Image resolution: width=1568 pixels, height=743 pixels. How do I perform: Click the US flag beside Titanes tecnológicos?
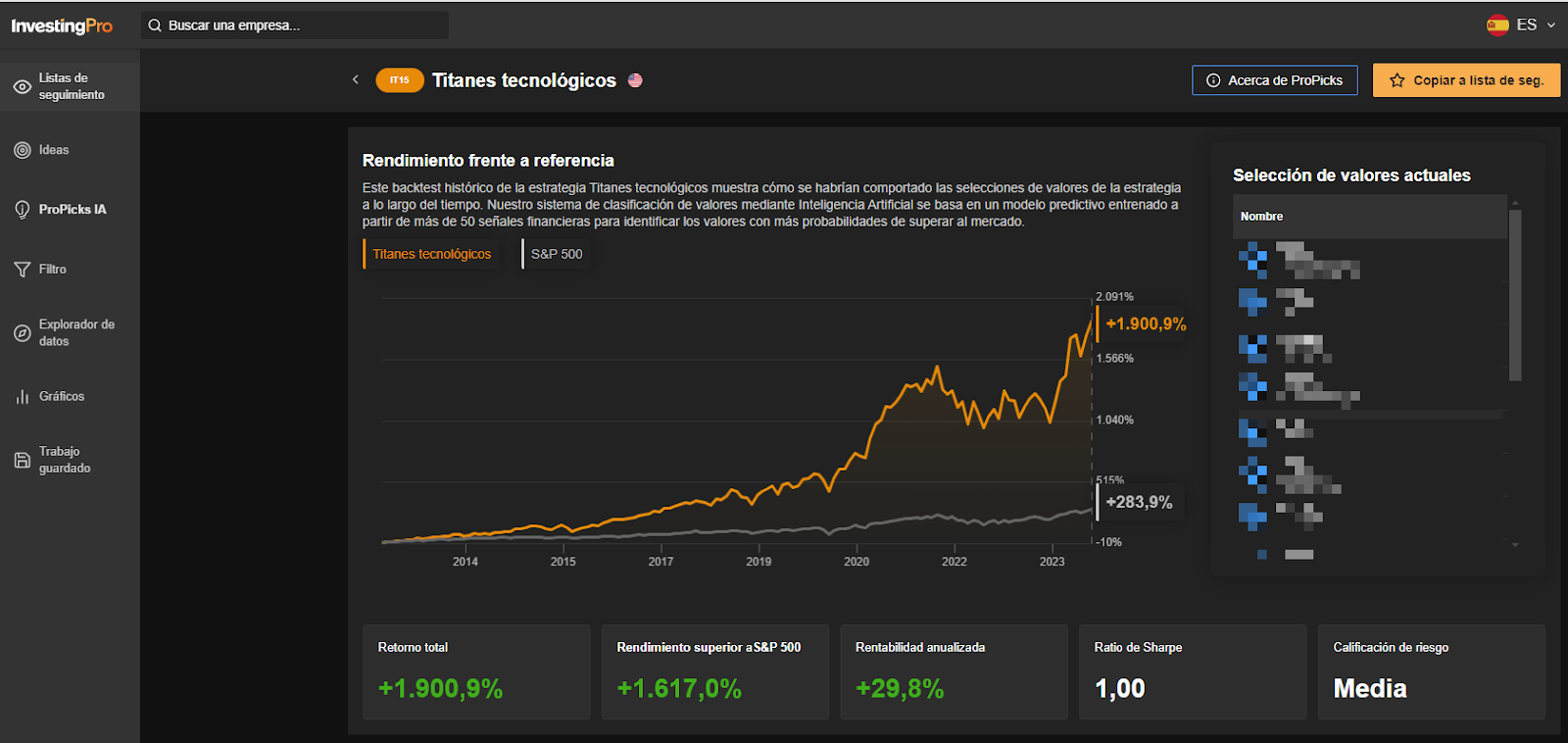tap(635, 80)
